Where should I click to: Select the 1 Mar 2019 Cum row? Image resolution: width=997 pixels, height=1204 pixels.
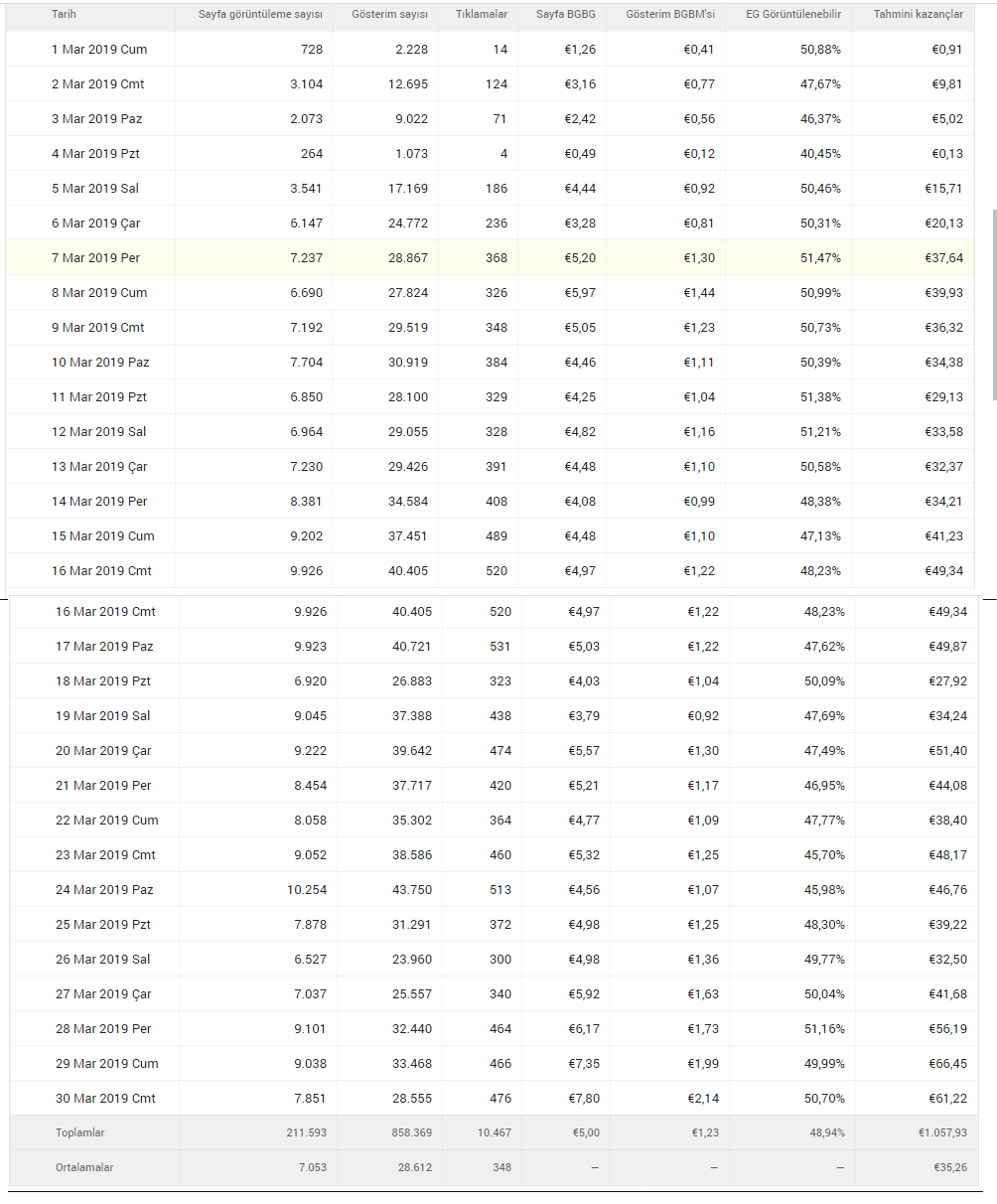coord(491,49)
